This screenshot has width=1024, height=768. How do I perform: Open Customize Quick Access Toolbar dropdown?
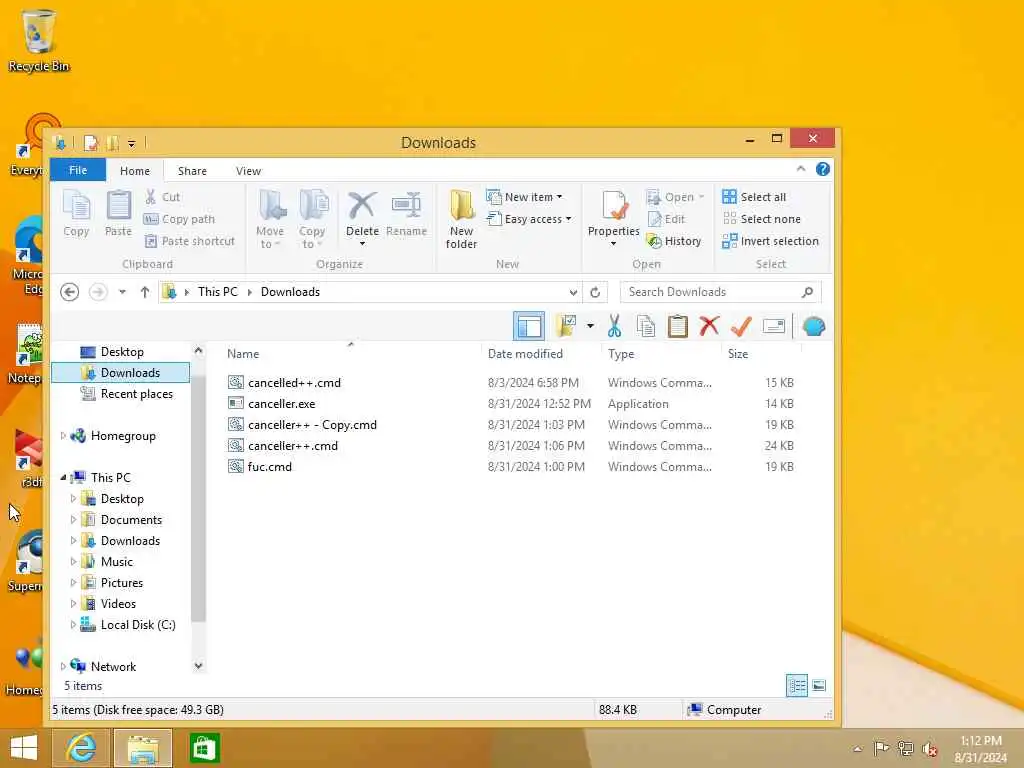131,143
